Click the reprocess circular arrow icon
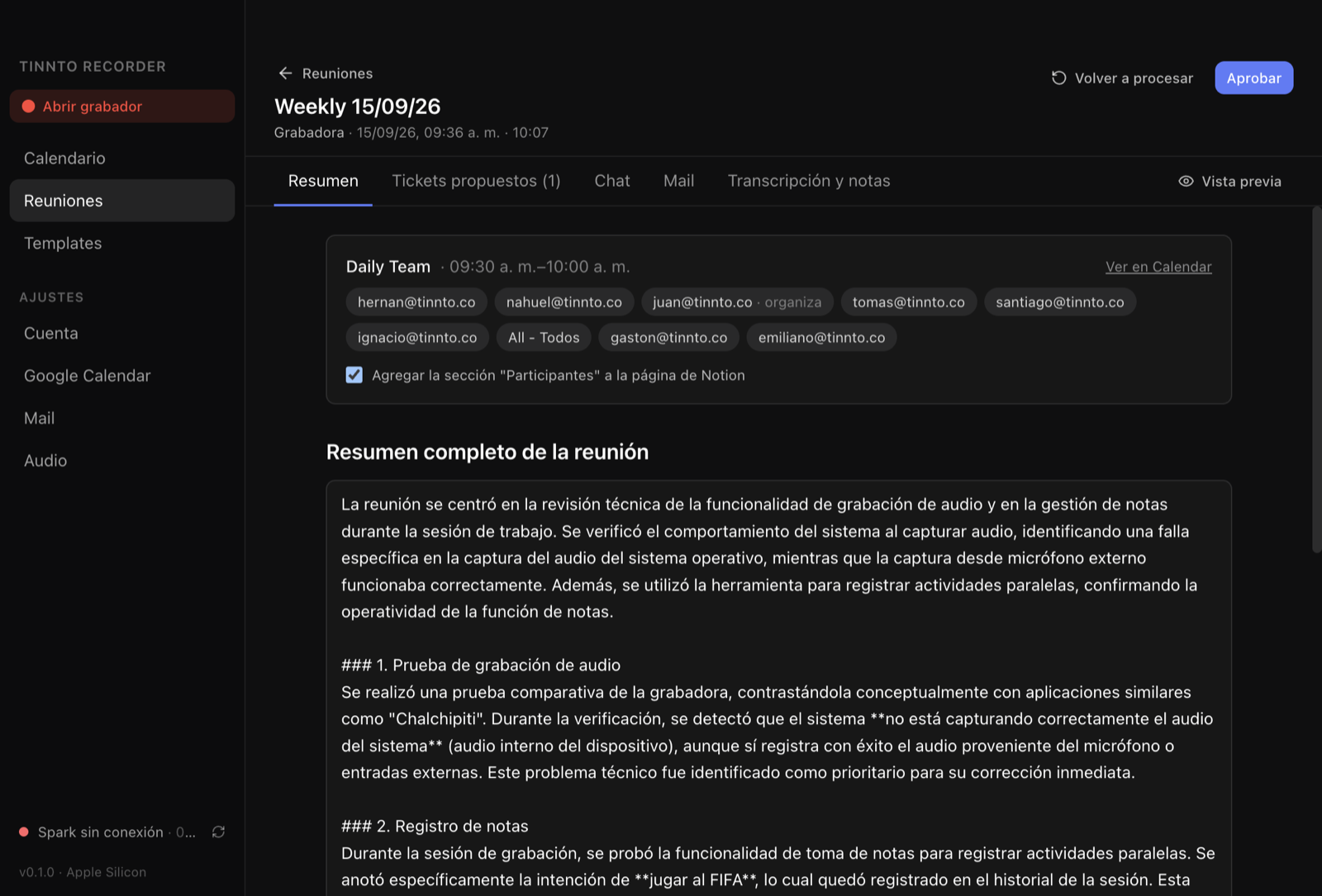Viewport: 1322px width, 896px height. coord(1058,78)
